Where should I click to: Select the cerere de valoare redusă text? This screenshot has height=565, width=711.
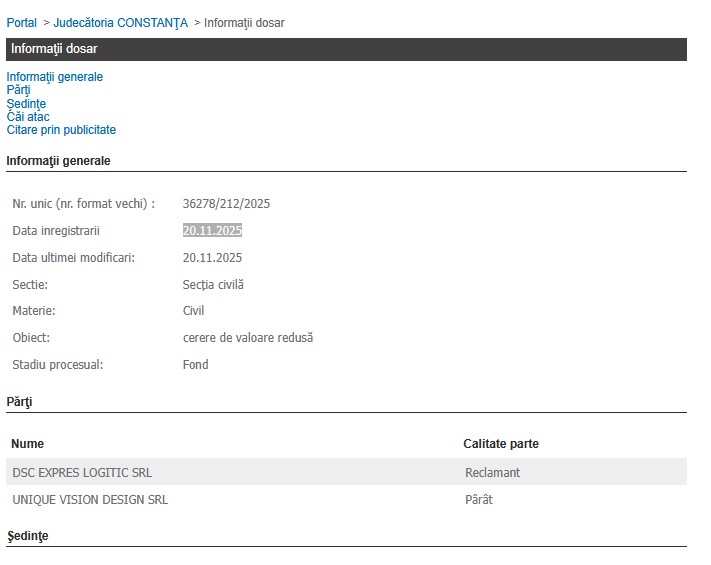pyautogui.click(x=247, y=338)
